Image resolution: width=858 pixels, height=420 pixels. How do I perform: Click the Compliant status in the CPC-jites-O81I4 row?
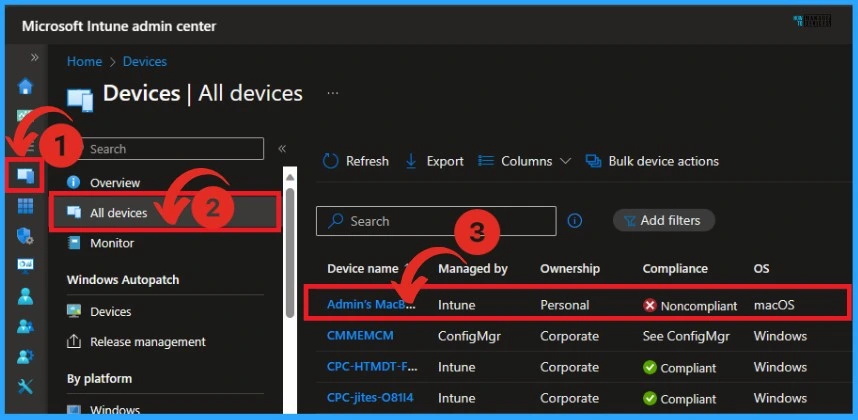(679, 399)
